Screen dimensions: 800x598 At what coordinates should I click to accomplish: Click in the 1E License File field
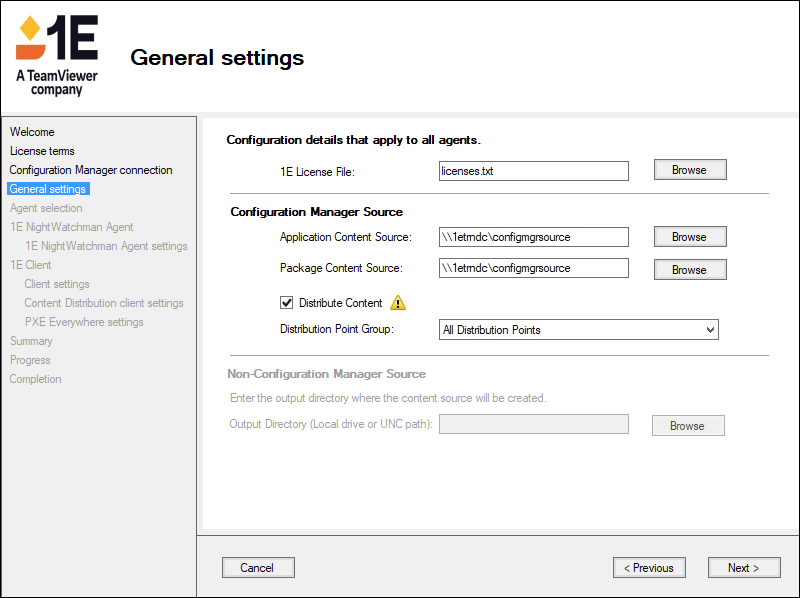click(533, 171)
